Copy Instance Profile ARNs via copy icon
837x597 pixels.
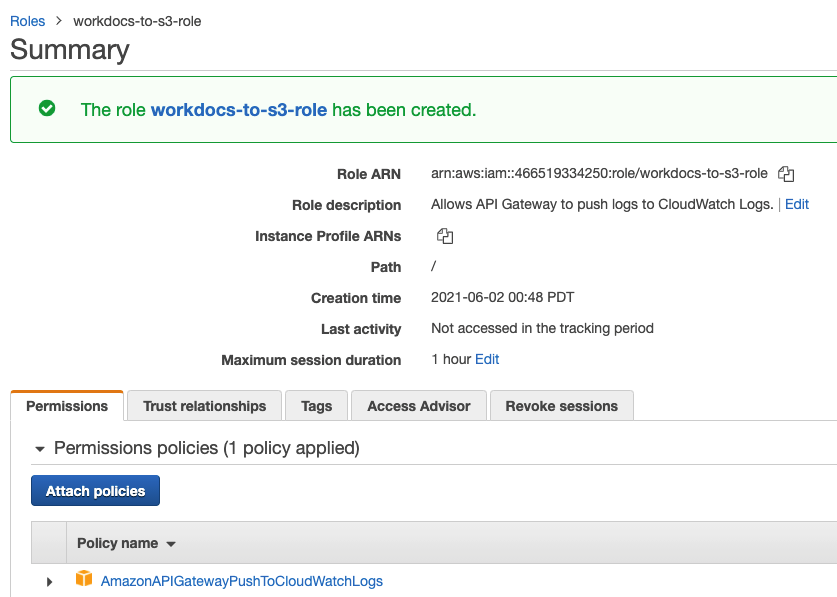tap(444, 236)
